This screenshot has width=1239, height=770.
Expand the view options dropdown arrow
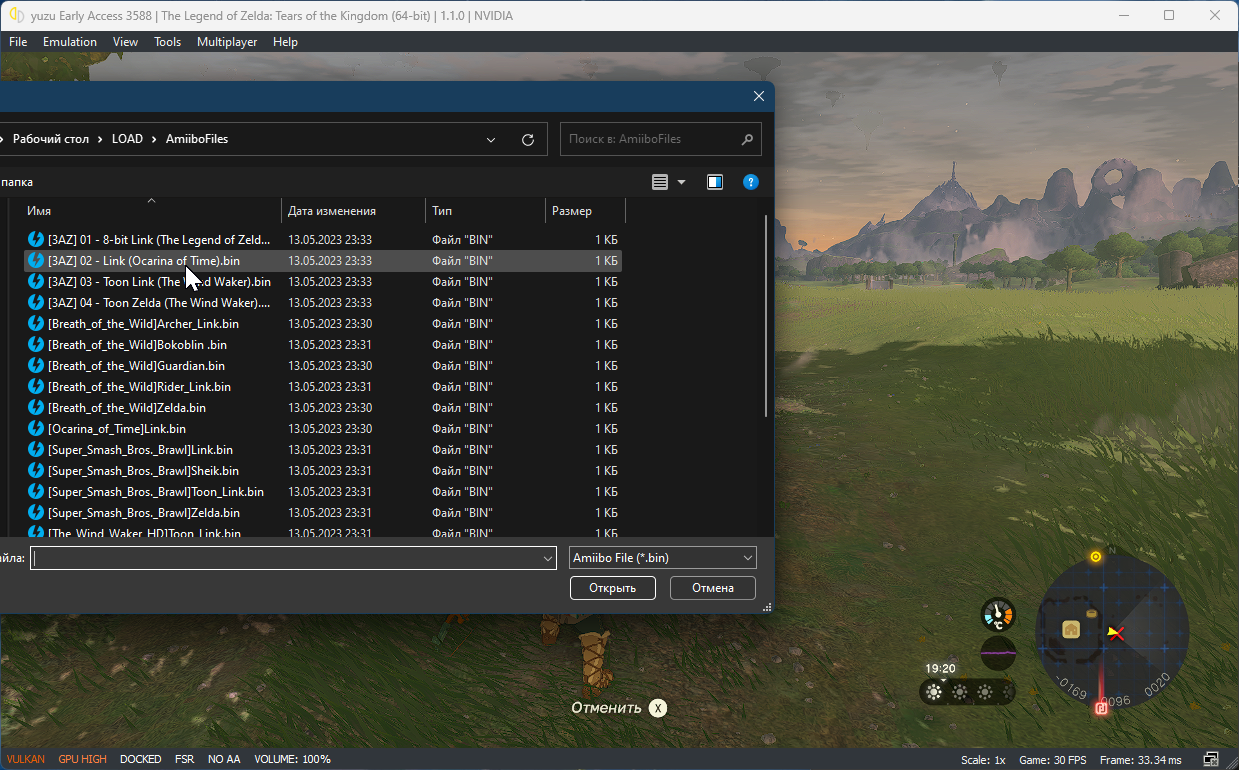point(682,182)
